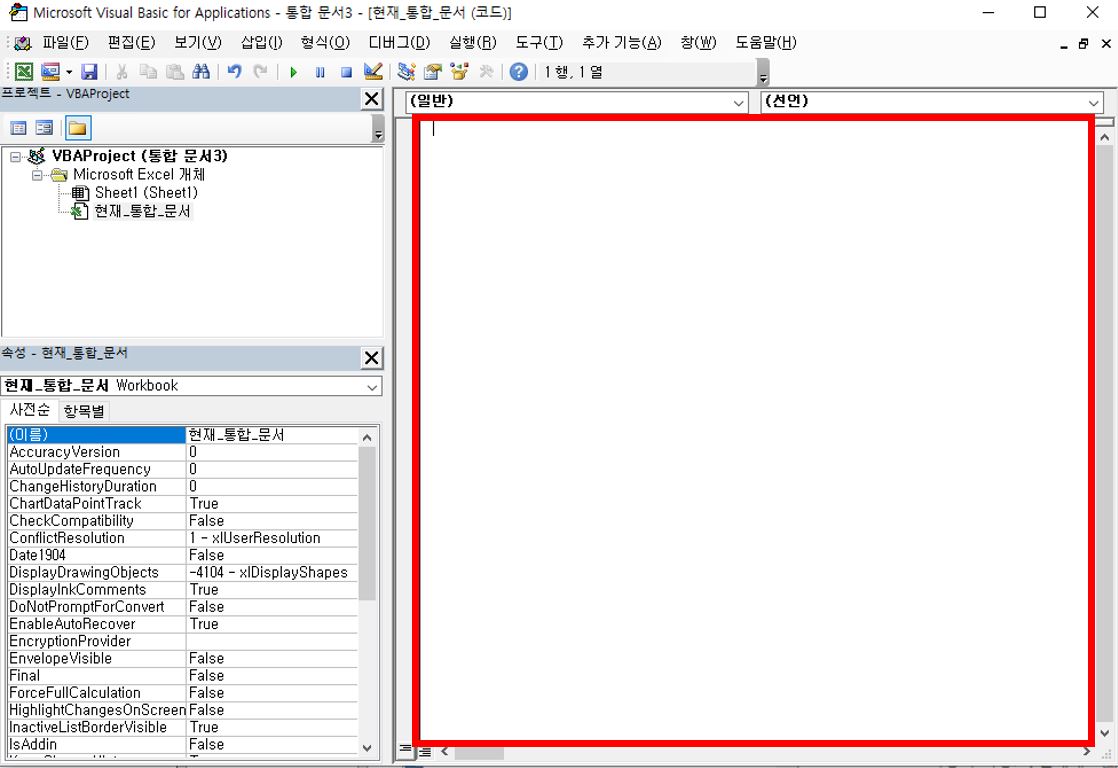Image resolution: width=1118 pixels, height=768 pixels.
Task: Click the Break pause icon
Action: click(x=320, y=72)
